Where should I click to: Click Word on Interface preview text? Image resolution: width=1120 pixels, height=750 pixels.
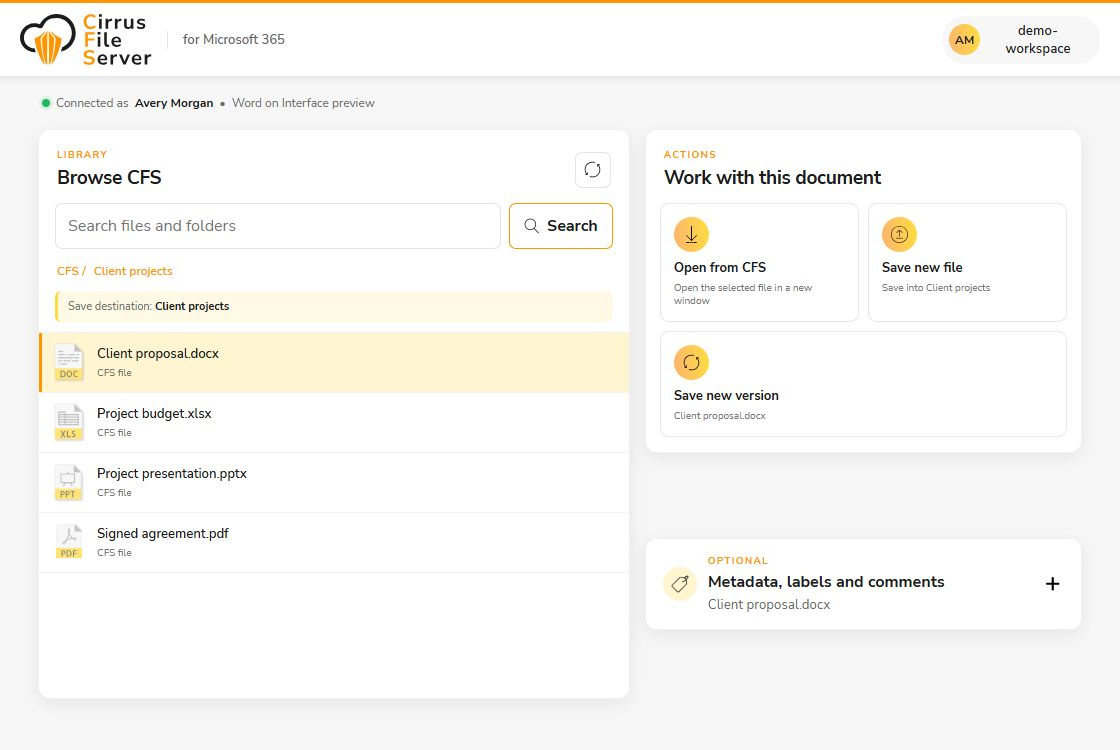[x=303, y=103]
